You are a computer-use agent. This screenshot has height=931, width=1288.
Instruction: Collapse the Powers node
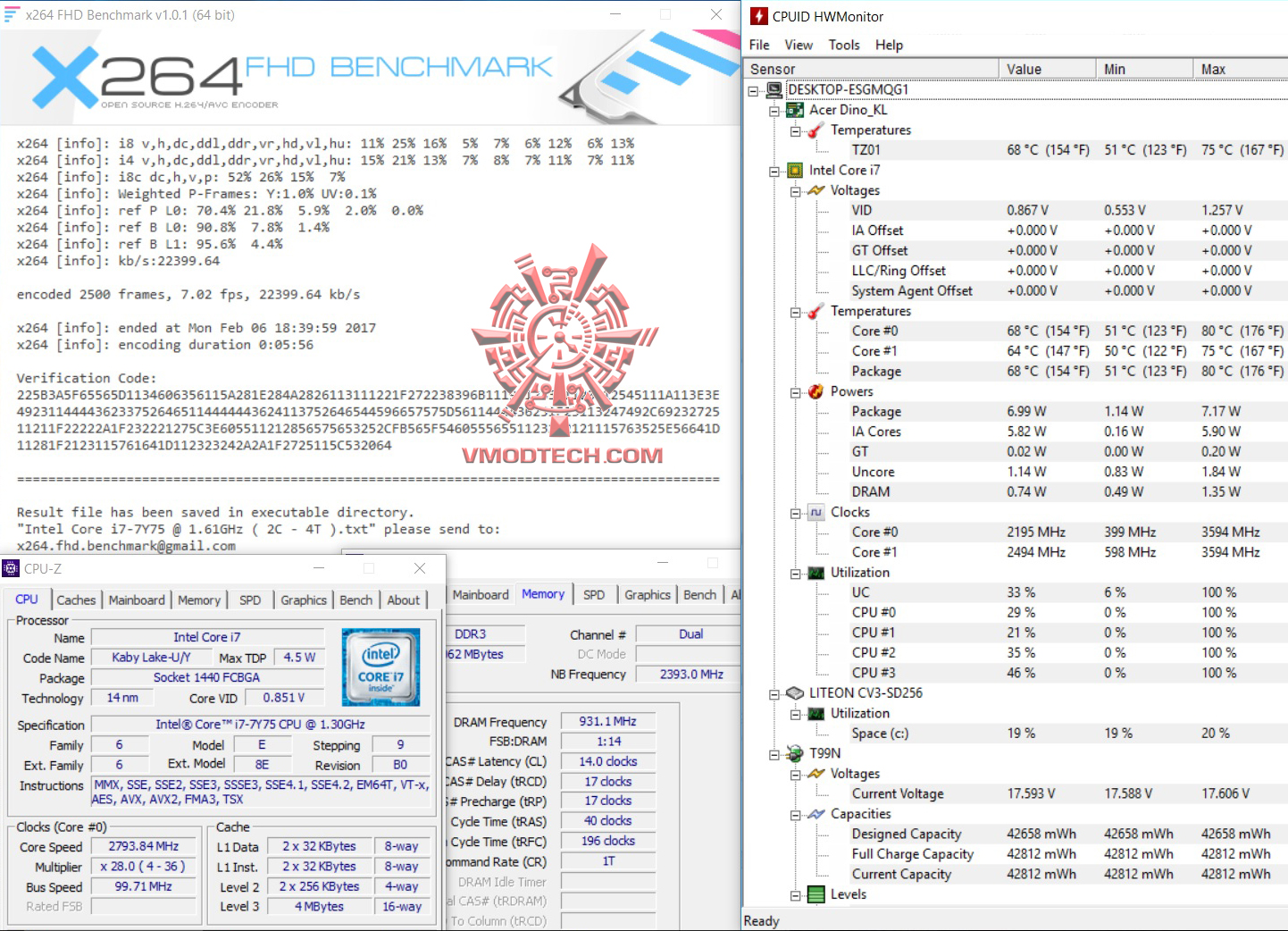(x=795, y=392)
